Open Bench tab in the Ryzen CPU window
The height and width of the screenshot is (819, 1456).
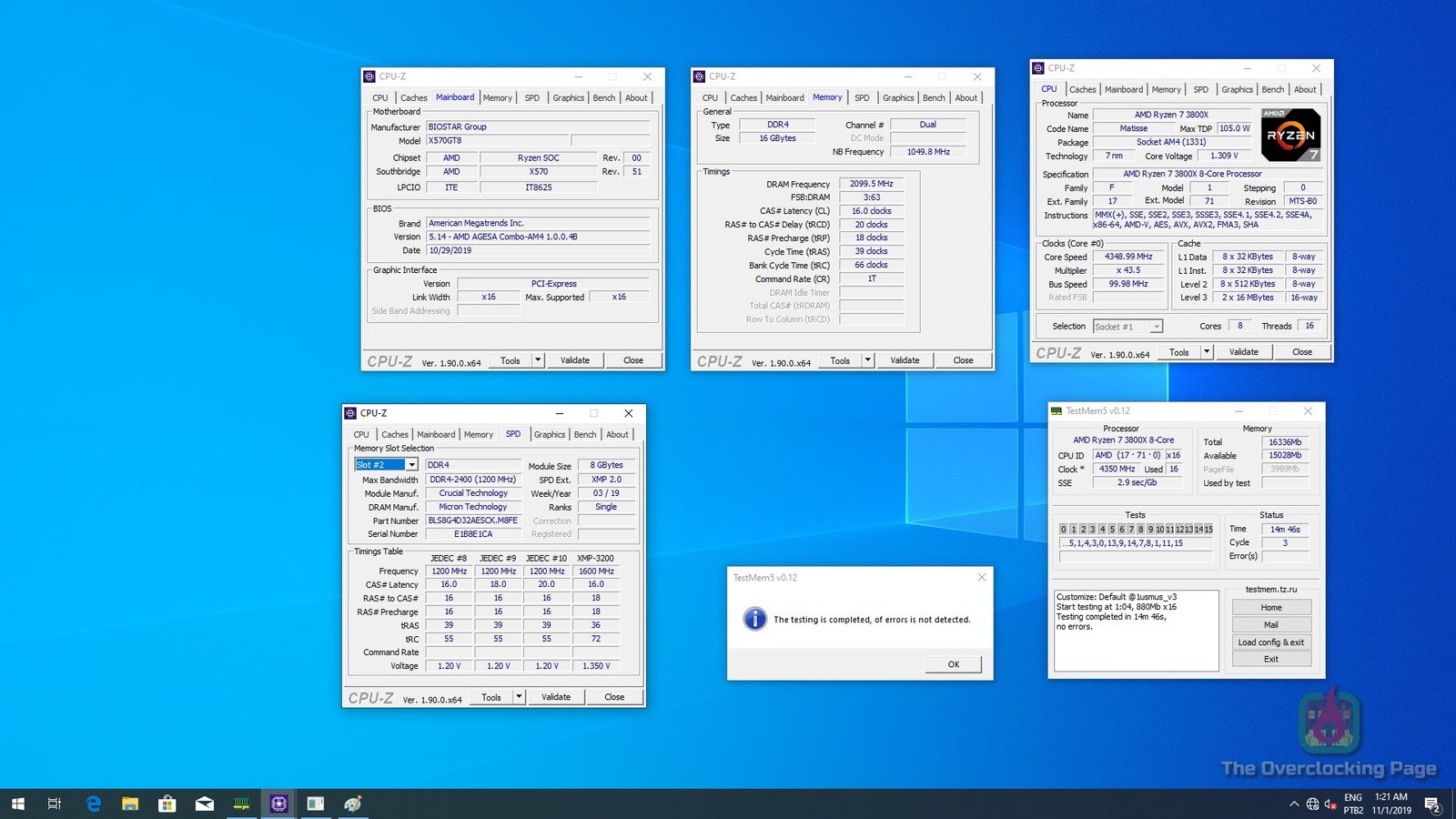[1272, 89]
